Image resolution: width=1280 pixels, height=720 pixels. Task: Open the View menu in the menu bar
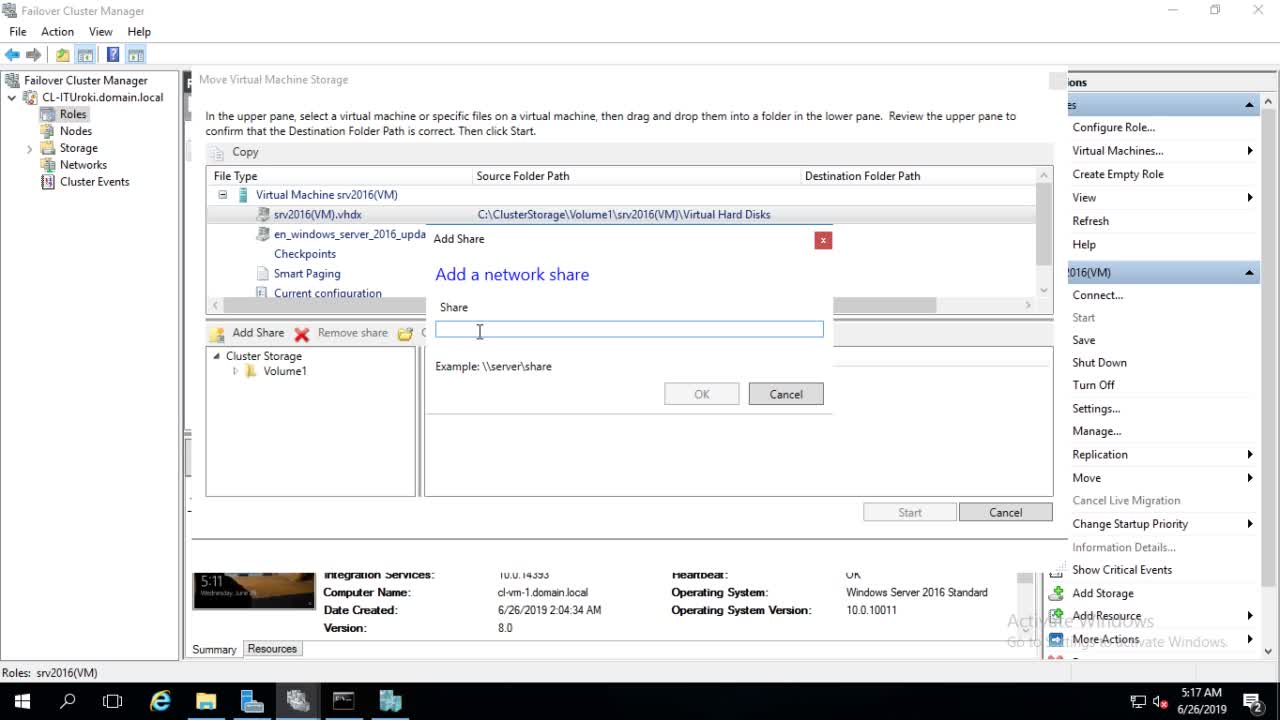[x=101, y=32]
